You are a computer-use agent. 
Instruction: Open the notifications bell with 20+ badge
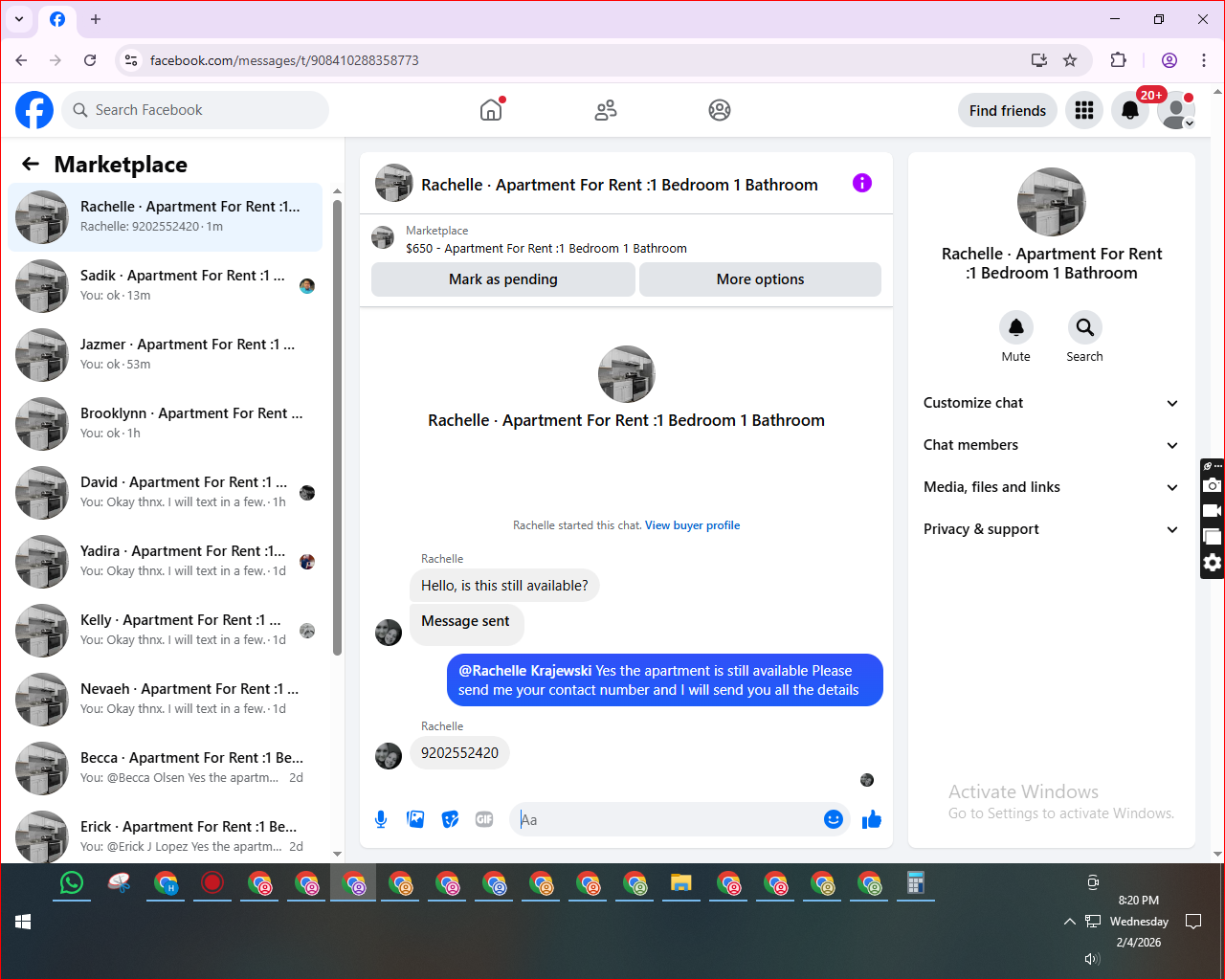click(1130, 110)
